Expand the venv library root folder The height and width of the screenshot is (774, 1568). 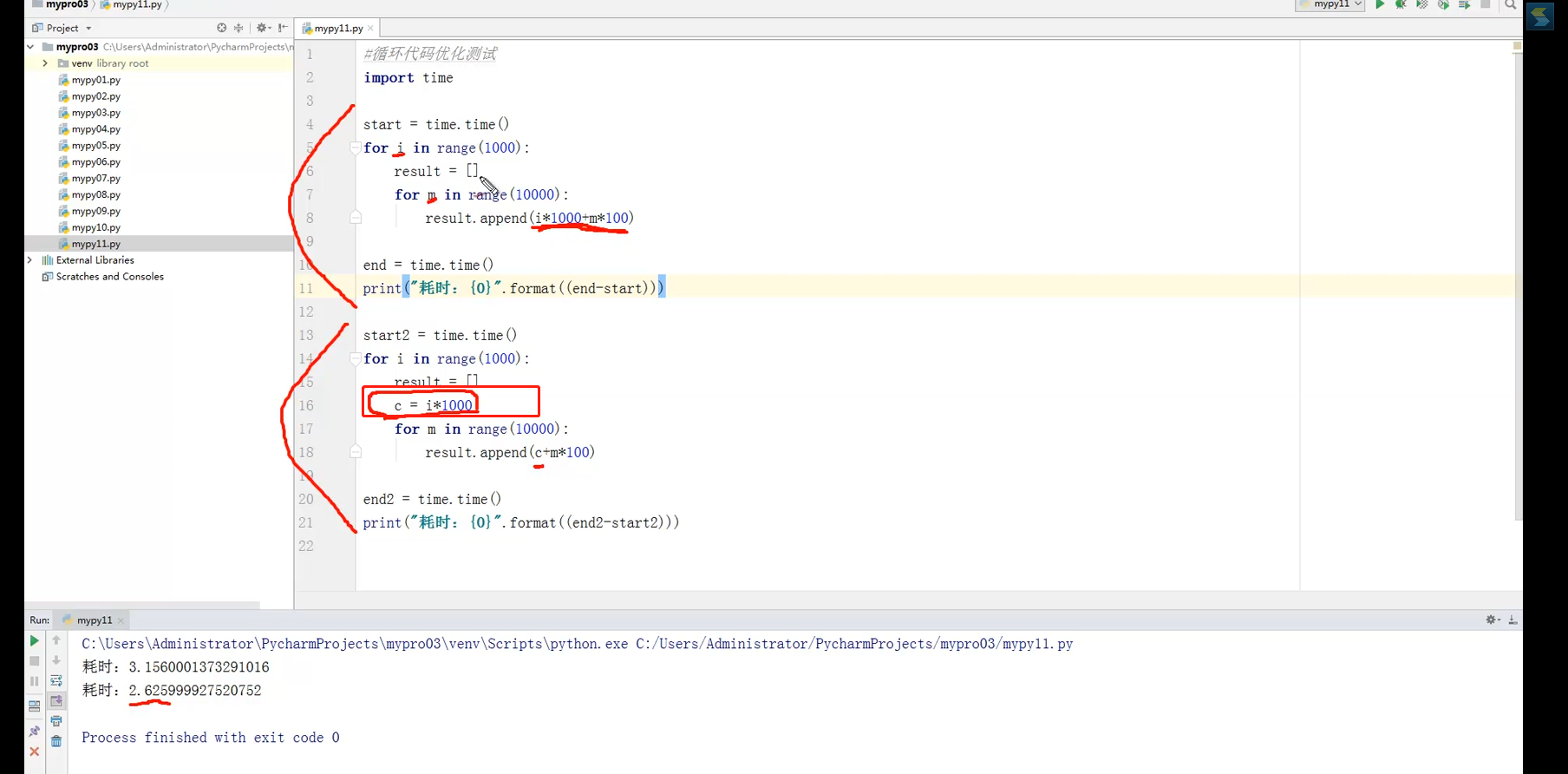[x=45, y=63]
